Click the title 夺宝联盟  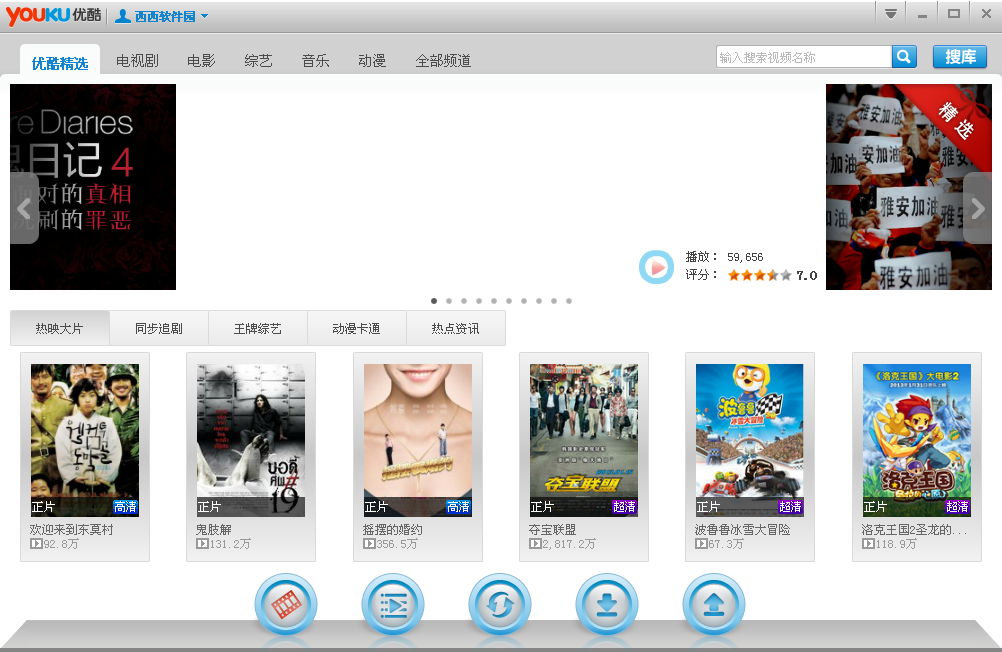tap(552, 530)
